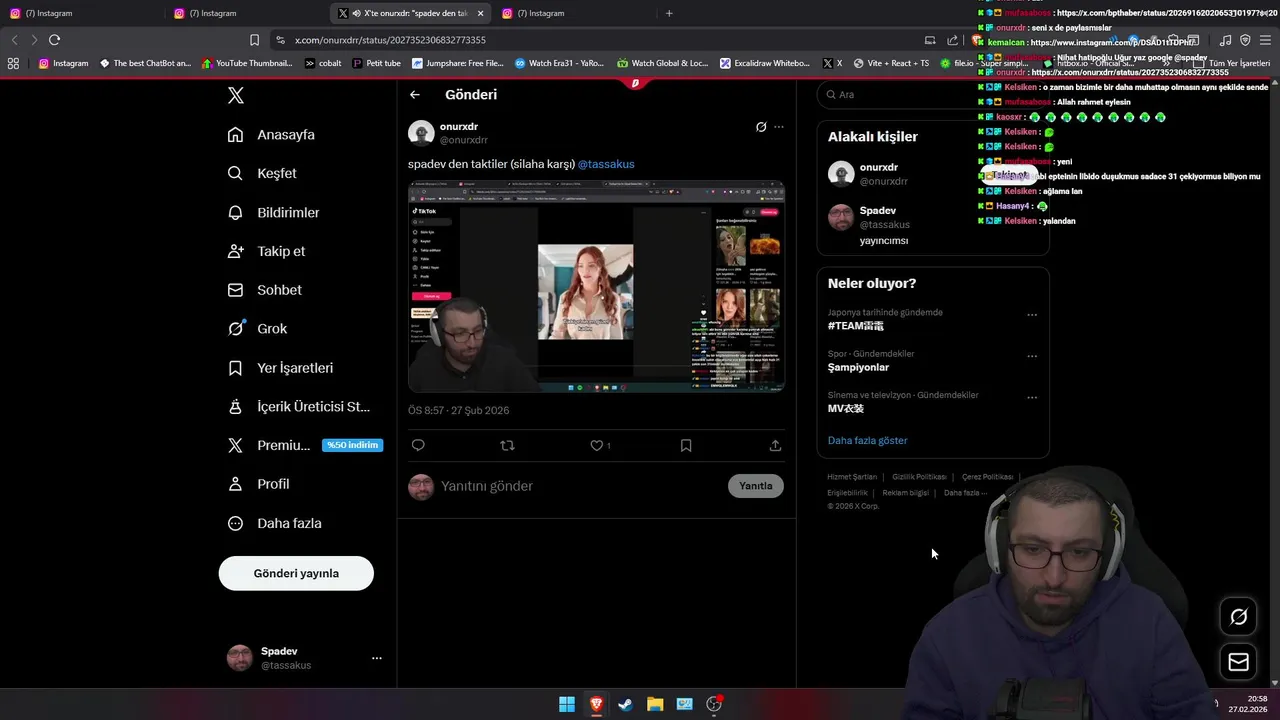Screen dimensions: 1280x720
Task: Open Grok from the sidebar
Action: click(258, 328)
